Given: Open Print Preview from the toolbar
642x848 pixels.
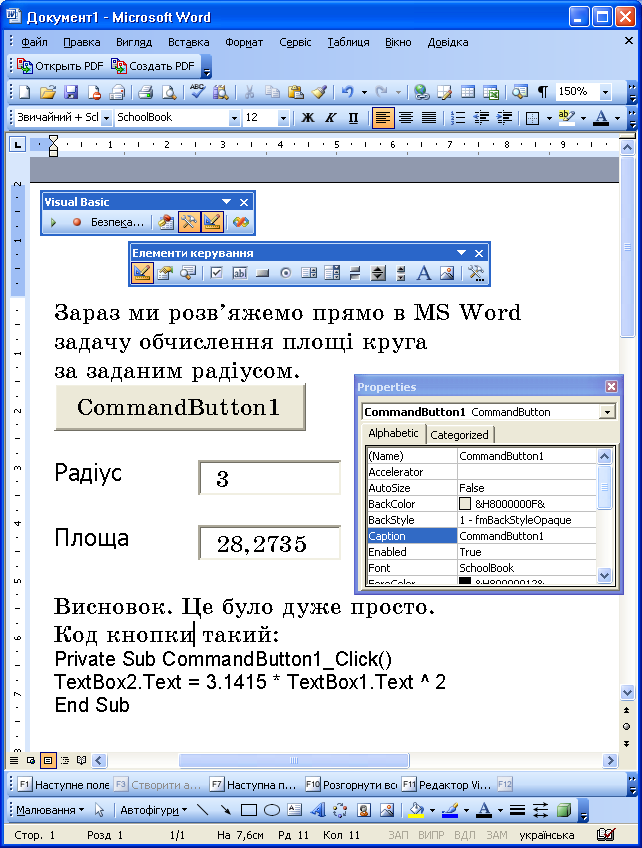Looking at the screenshot, I should click(x=169, y=92).
